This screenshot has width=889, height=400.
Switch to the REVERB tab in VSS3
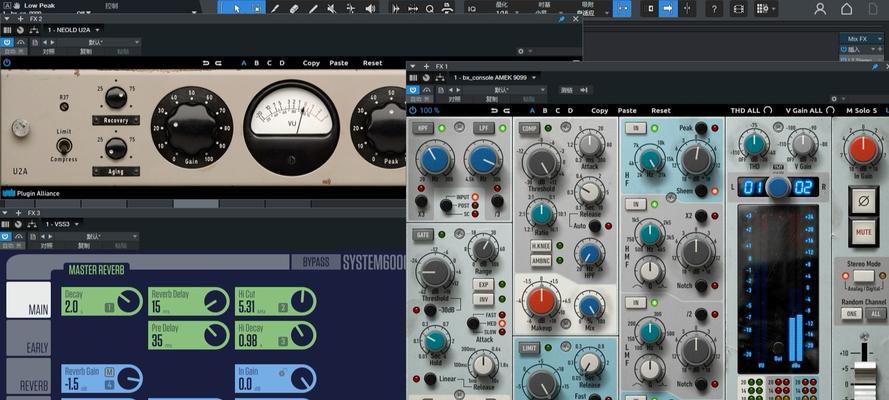pos(28,376)
